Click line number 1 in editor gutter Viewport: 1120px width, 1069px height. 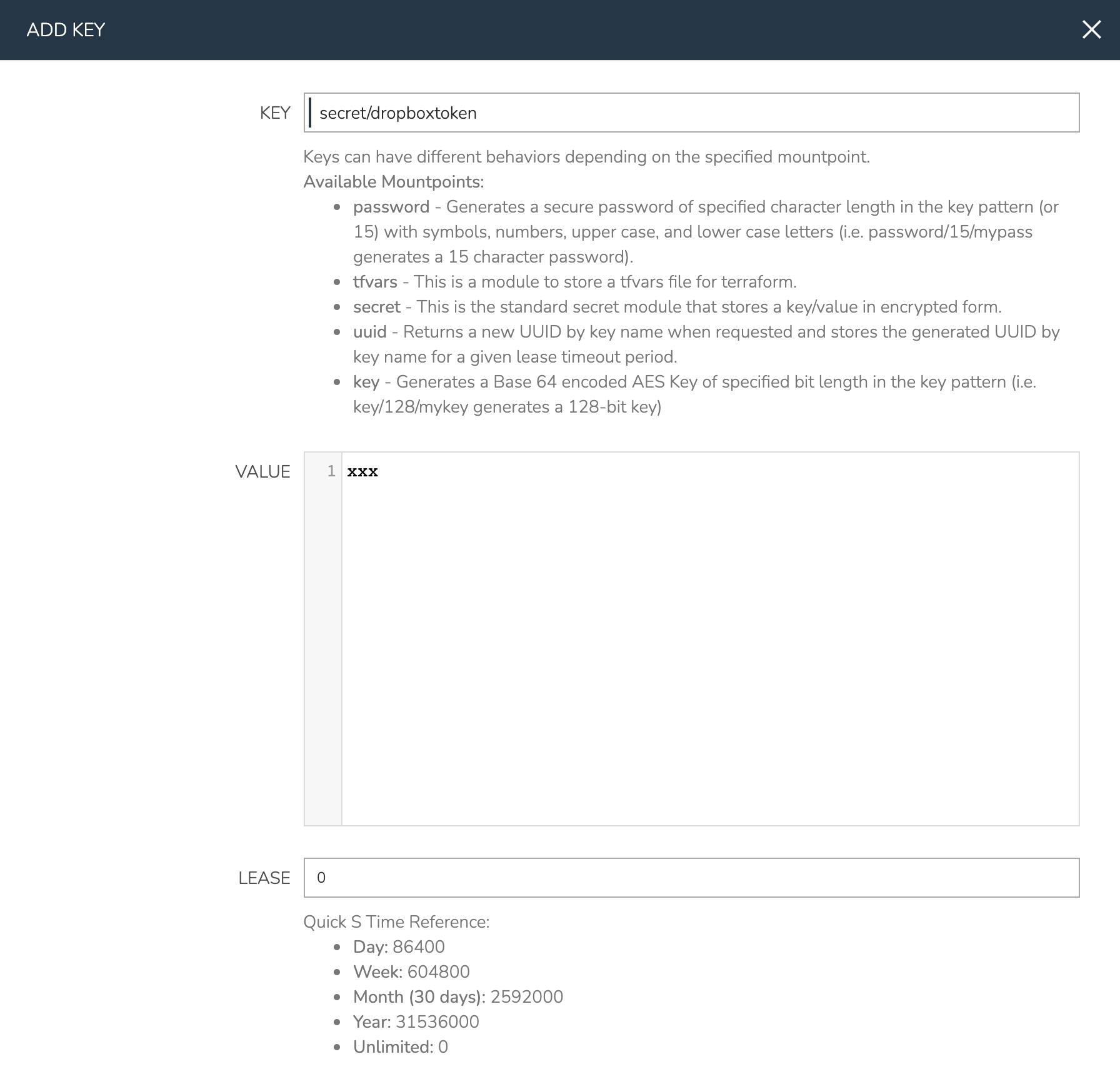pos(331,471)
